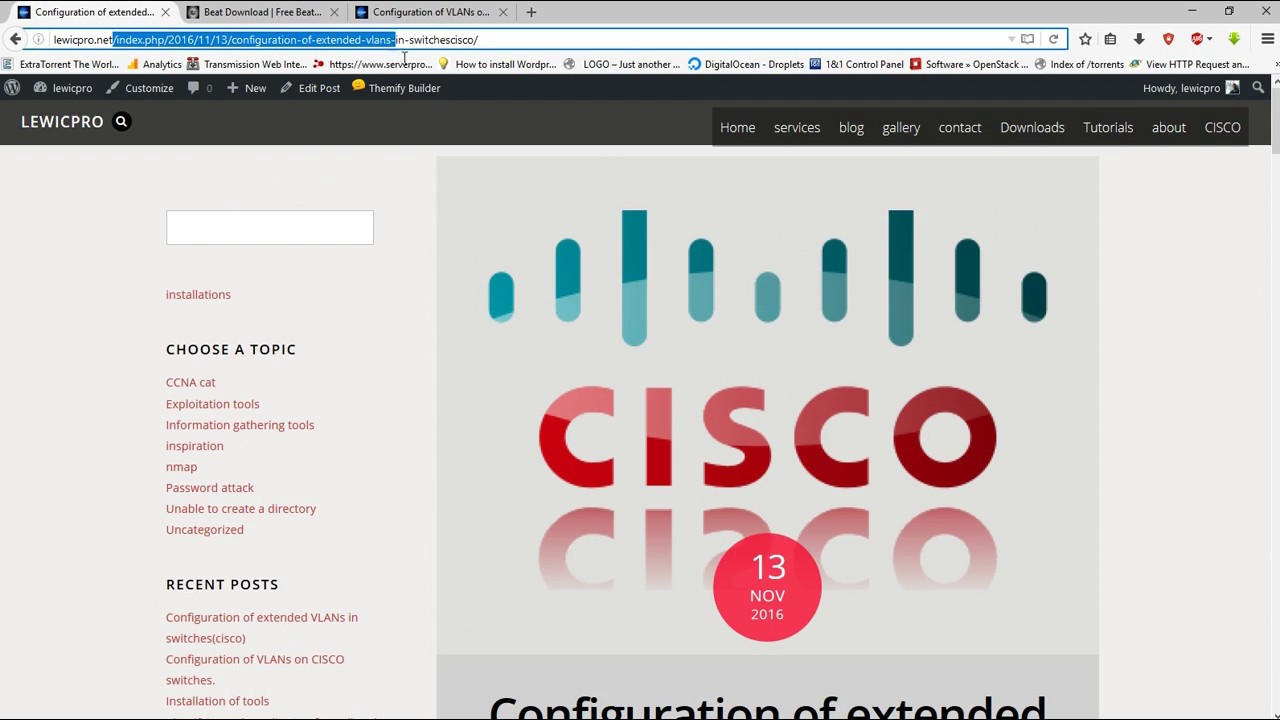
Task: Click the admin bar search magnifier icon
Action: coord(1258,88)
